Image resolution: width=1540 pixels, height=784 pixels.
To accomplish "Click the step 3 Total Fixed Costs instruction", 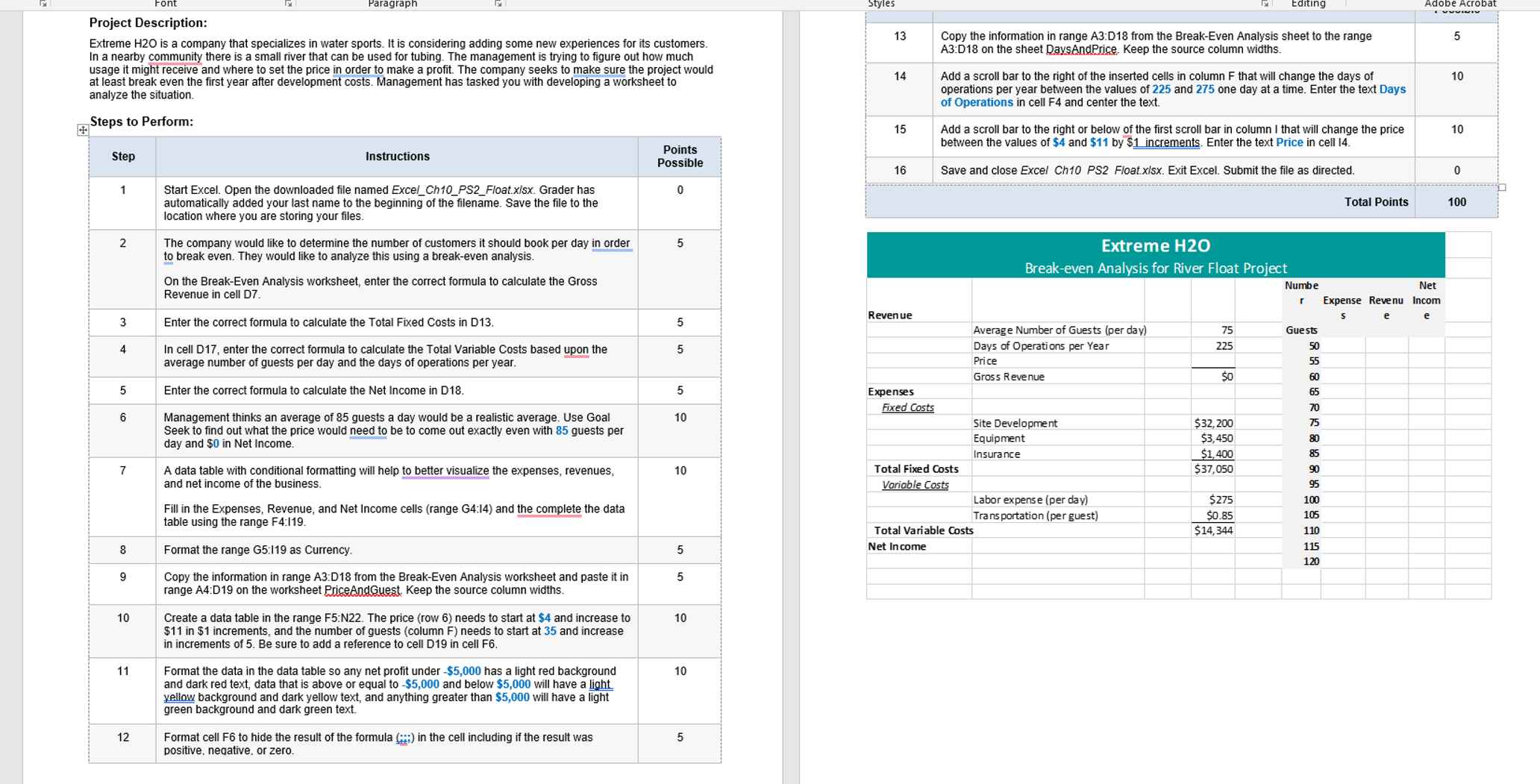I will (329, 322).
